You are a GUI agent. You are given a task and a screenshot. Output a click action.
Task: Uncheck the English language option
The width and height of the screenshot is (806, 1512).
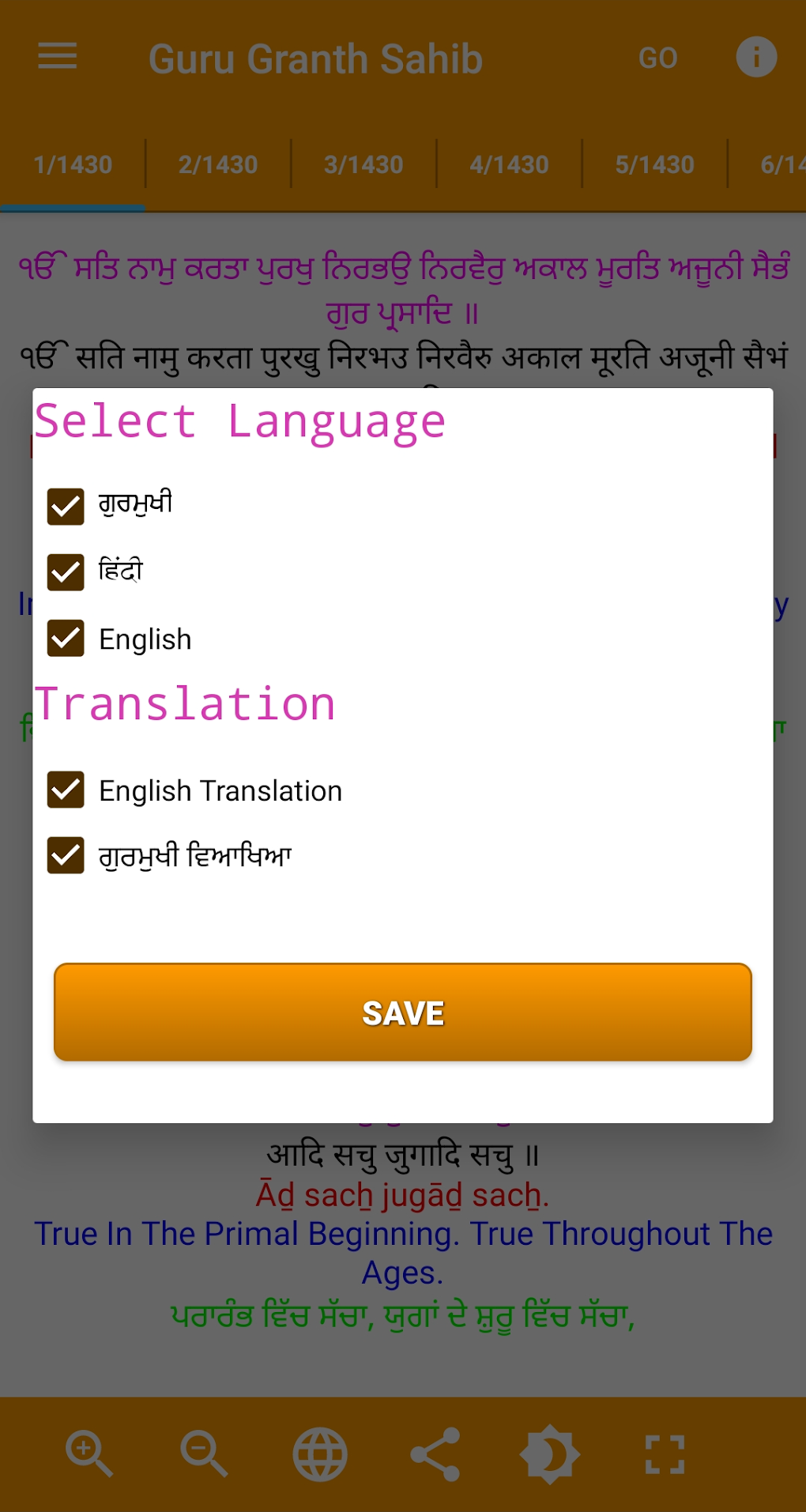point(66,639)
